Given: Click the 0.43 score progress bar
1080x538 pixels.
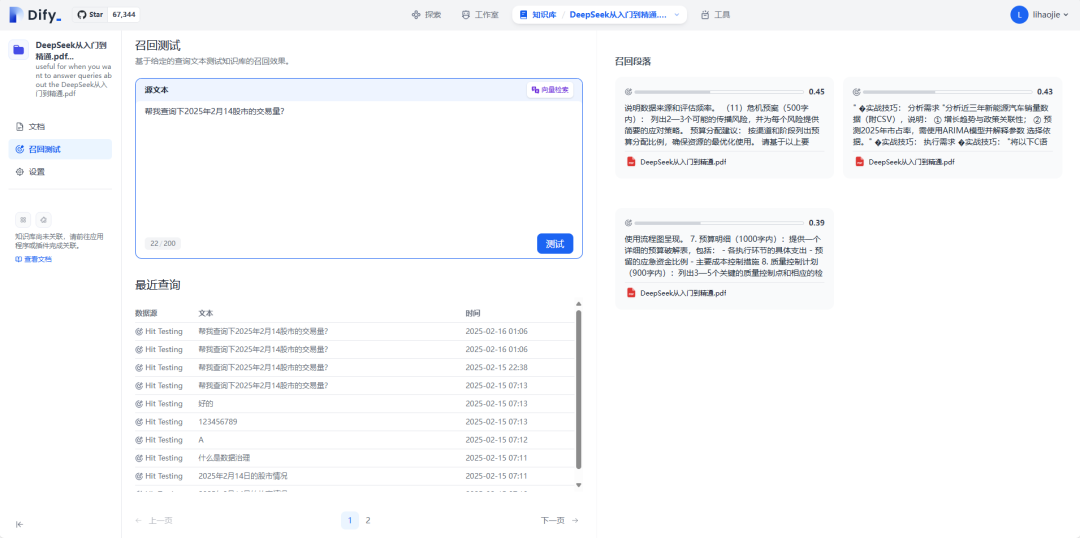Looking at the screenshot, I should click(x=948, y=92).
